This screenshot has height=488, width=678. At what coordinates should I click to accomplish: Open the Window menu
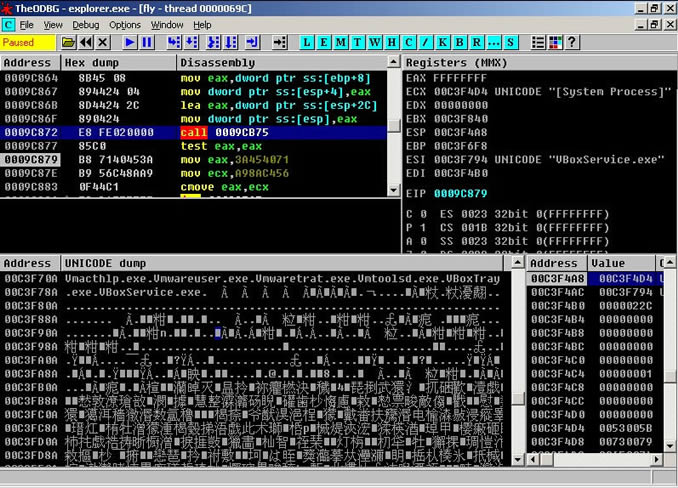coord(167,24)
